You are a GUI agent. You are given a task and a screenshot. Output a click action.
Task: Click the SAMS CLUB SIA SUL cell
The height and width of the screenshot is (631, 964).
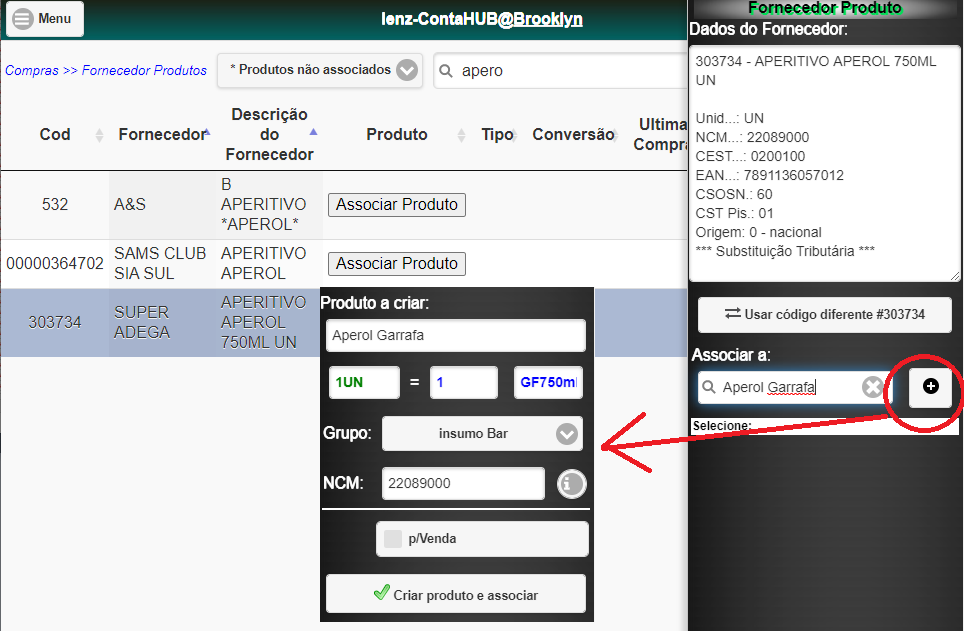[160, 264]
